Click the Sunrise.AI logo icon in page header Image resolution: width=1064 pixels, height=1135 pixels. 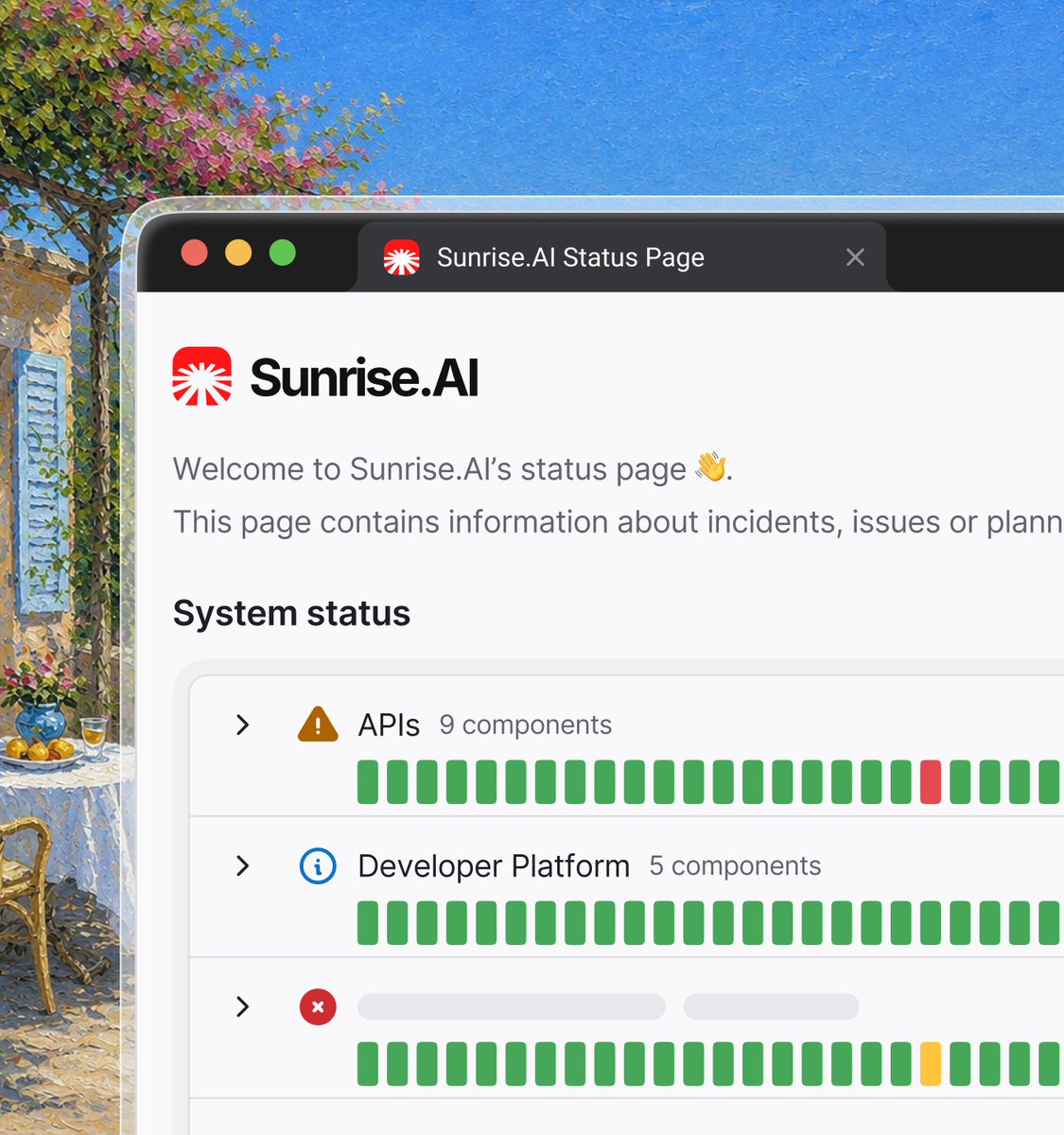(x=202, y=376)
